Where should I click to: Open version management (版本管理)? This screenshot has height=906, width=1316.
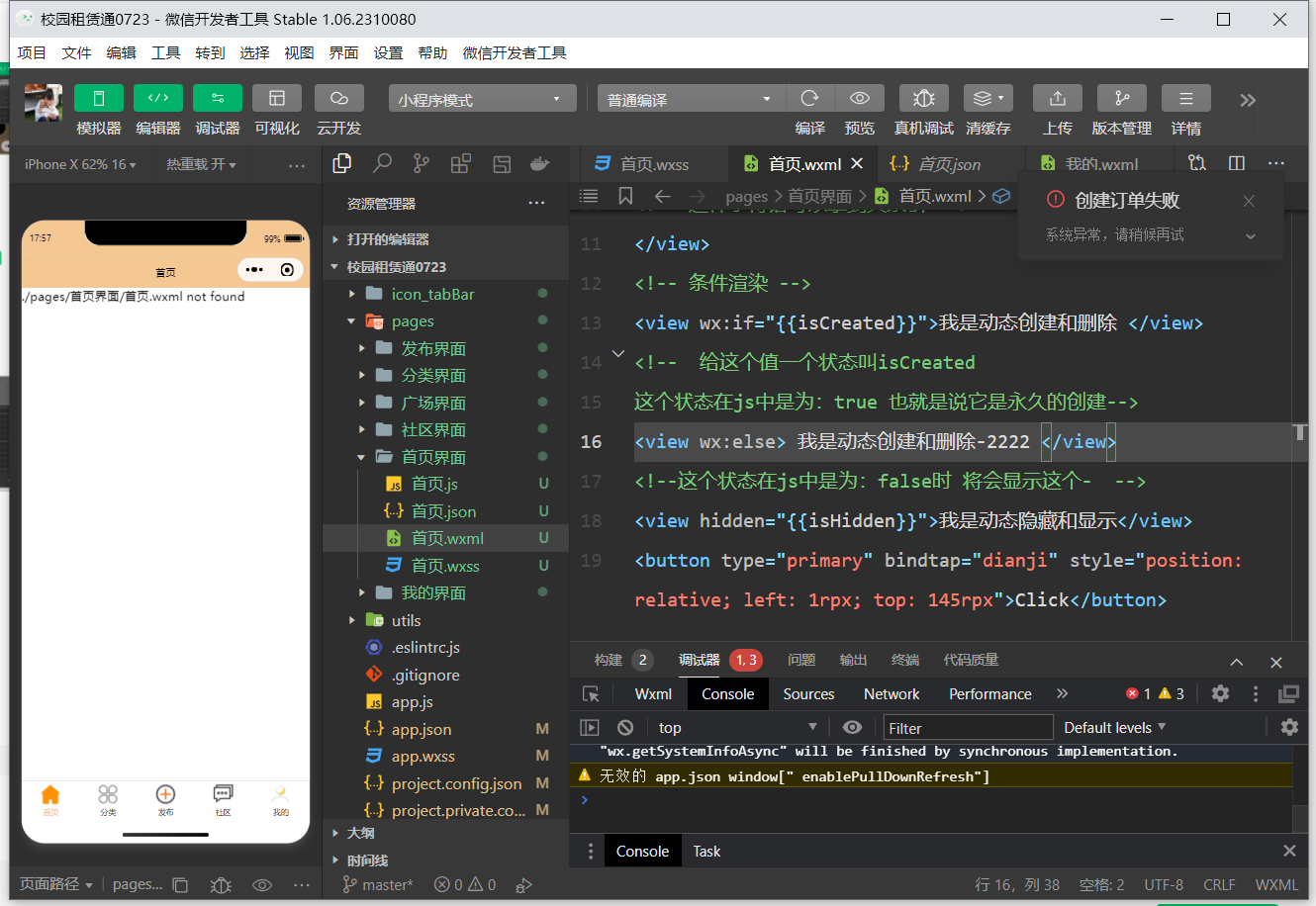coord(1122,98)
